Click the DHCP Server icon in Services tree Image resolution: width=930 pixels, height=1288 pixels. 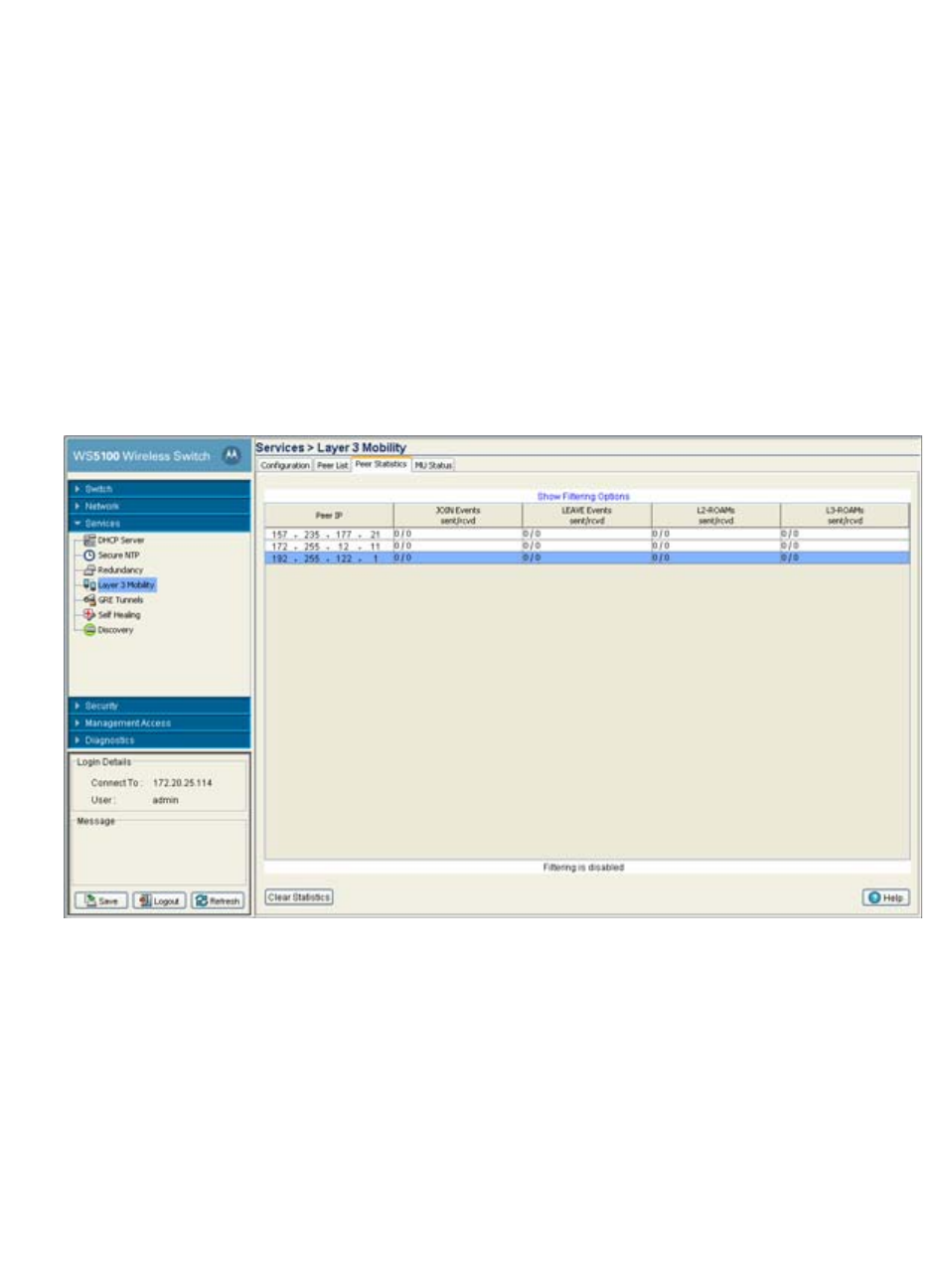click(x=89, y=541)
